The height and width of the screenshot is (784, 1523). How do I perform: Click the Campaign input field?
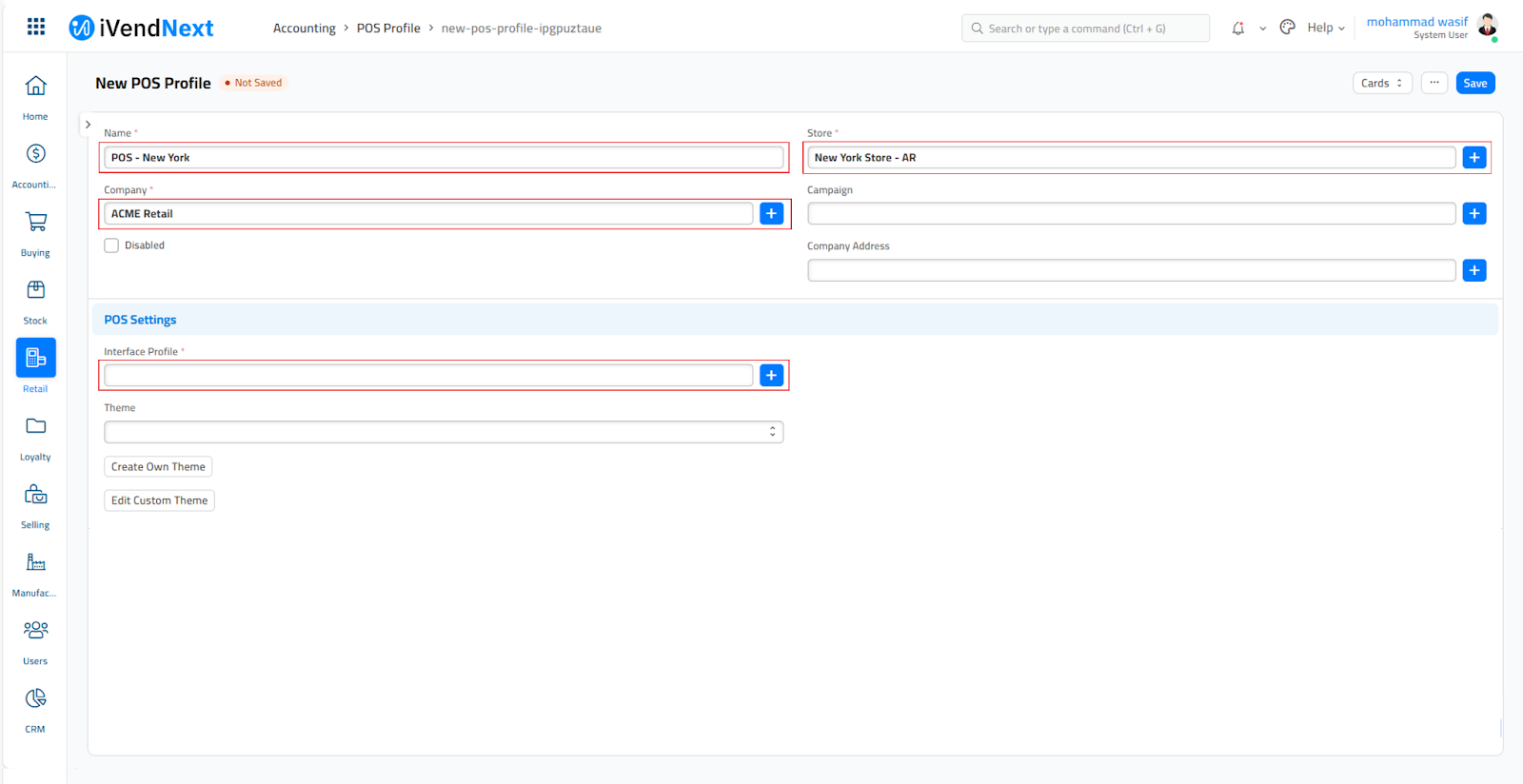coord(1131,213)
